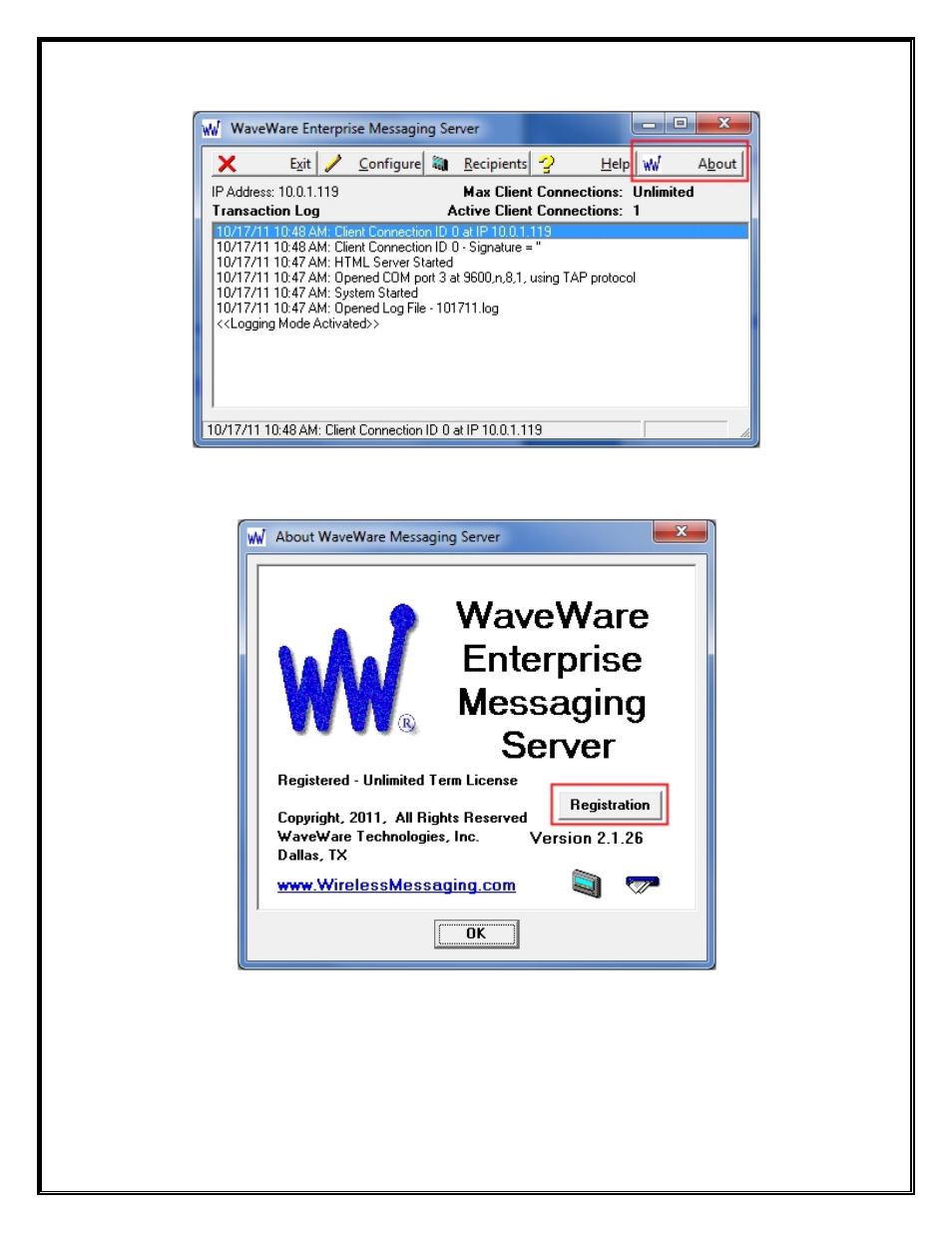
Task: Click the 'IP Address: 10.0.1.119' label
Action: point(275,192)
